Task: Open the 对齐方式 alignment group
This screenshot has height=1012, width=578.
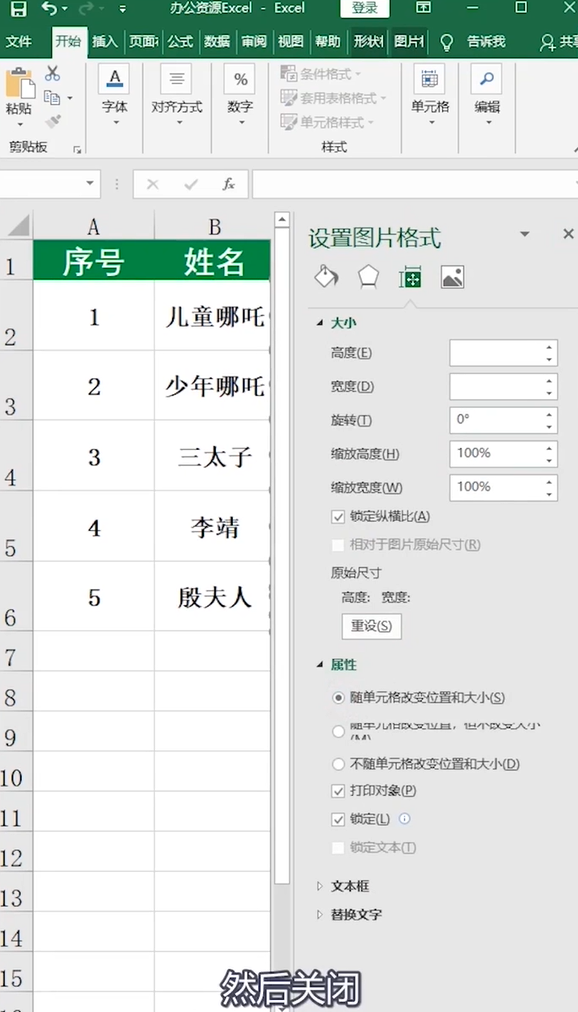Action: point(176,96)
